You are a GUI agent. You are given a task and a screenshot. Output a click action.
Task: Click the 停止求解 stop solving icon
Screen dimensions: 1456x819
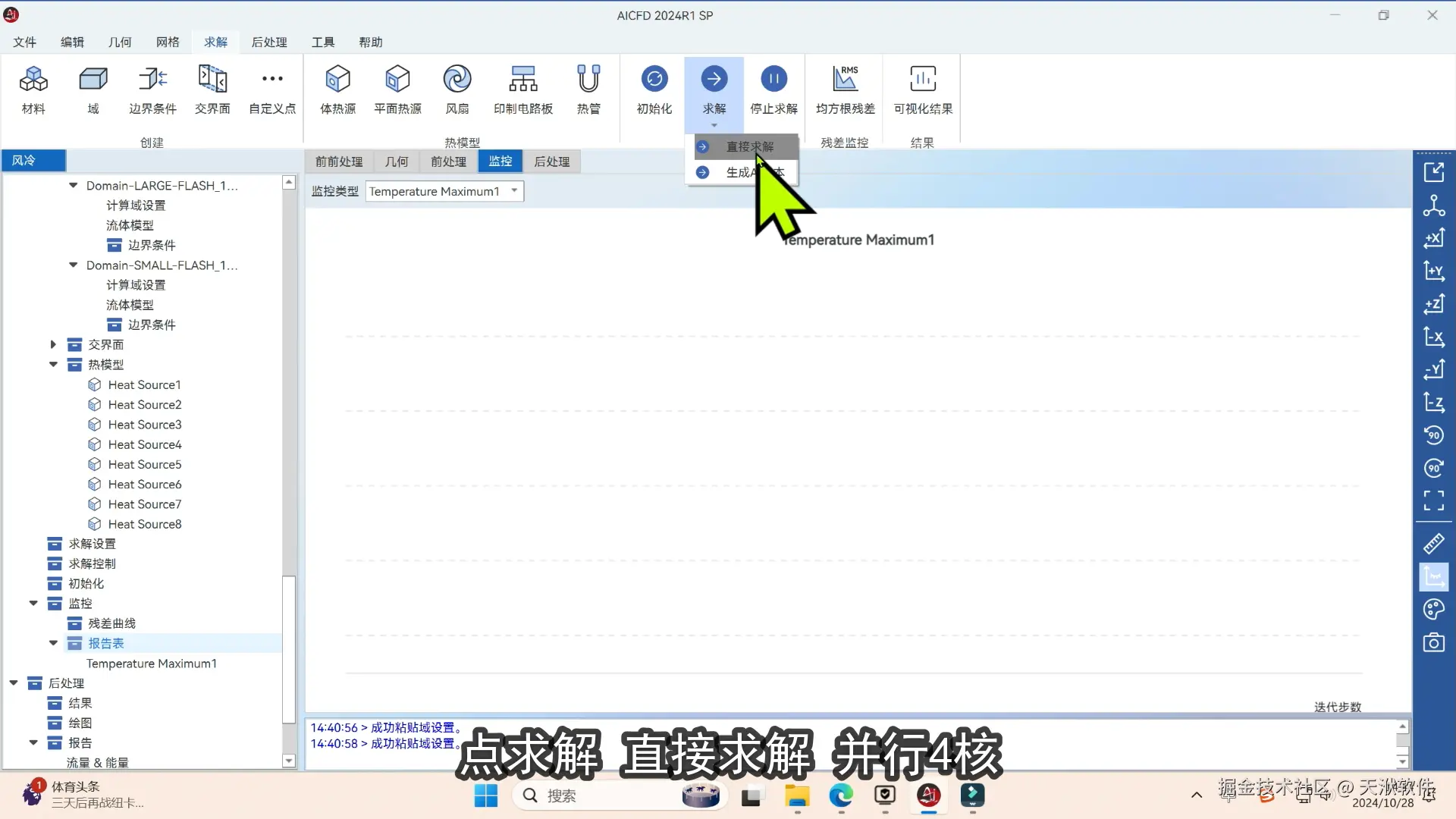773,80
